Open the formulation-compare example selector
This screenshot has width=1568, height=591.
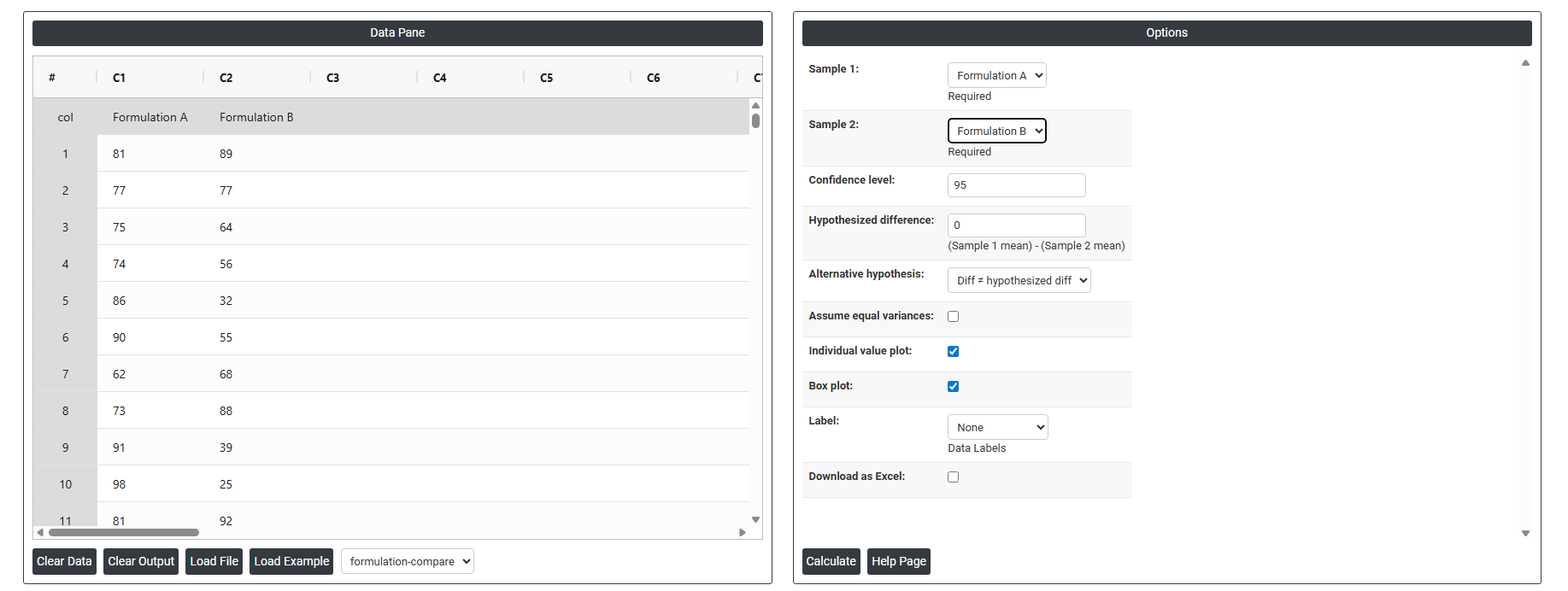coord(407,562)
